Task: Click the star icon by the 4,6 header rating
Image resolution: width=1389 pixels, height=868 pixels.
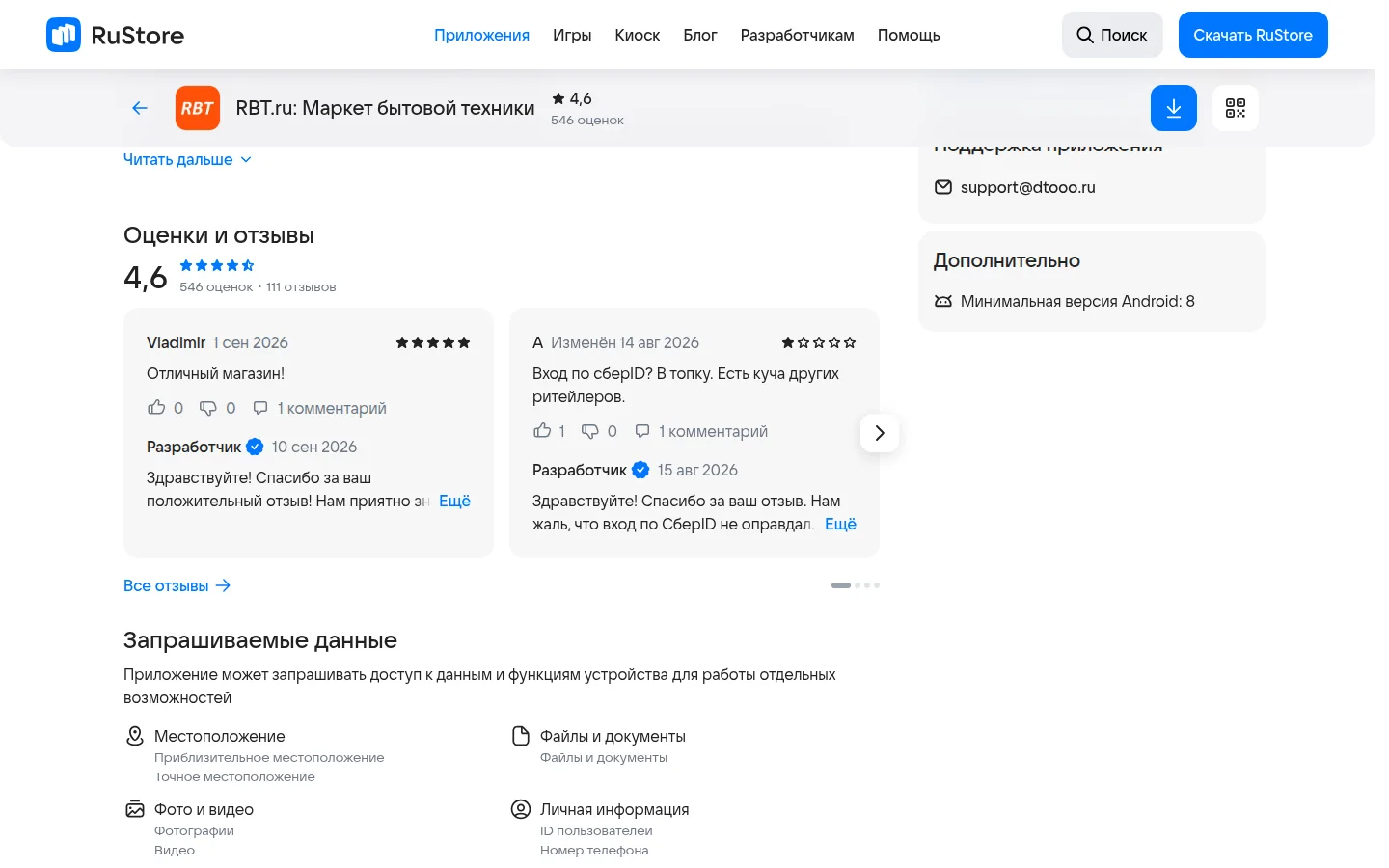Action: [x=558, y=98]
